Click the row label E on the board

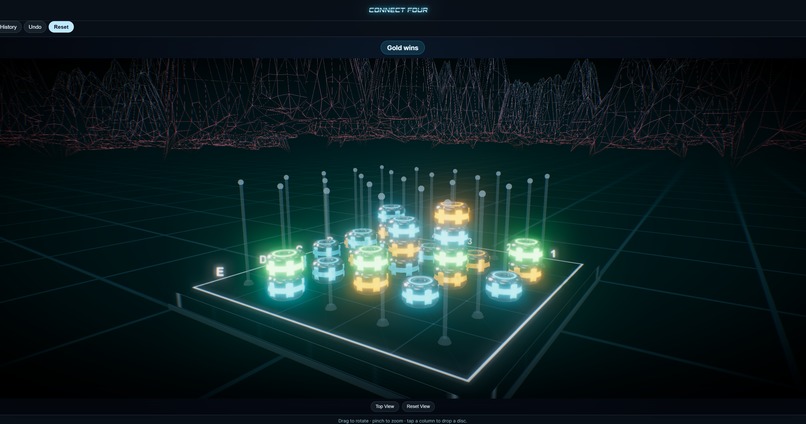219,272
